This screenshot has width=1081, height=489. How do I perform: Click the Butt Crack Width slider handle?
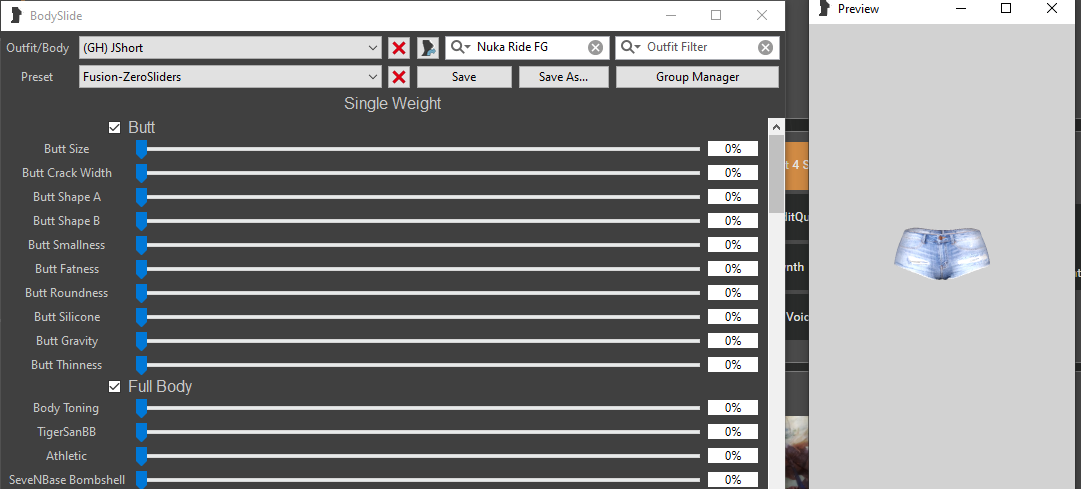[141, 173]
